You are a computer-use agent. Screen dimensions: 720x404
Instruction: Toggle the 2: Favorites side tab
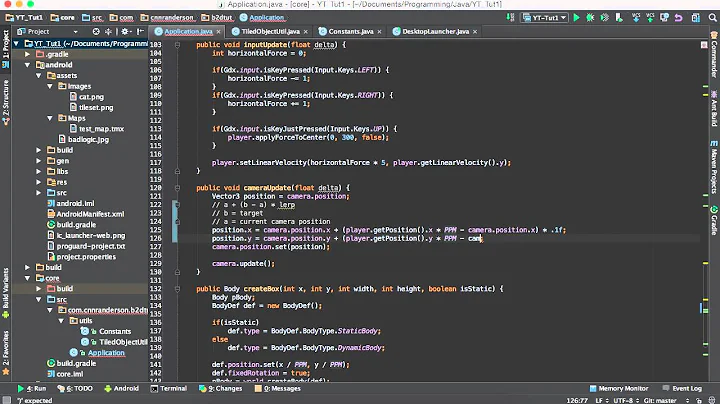tap(6, 352)
